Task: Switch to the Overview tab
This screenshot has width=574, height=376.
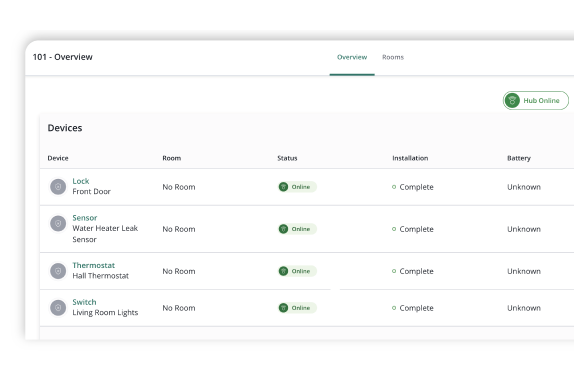Action: click(352, 57)
